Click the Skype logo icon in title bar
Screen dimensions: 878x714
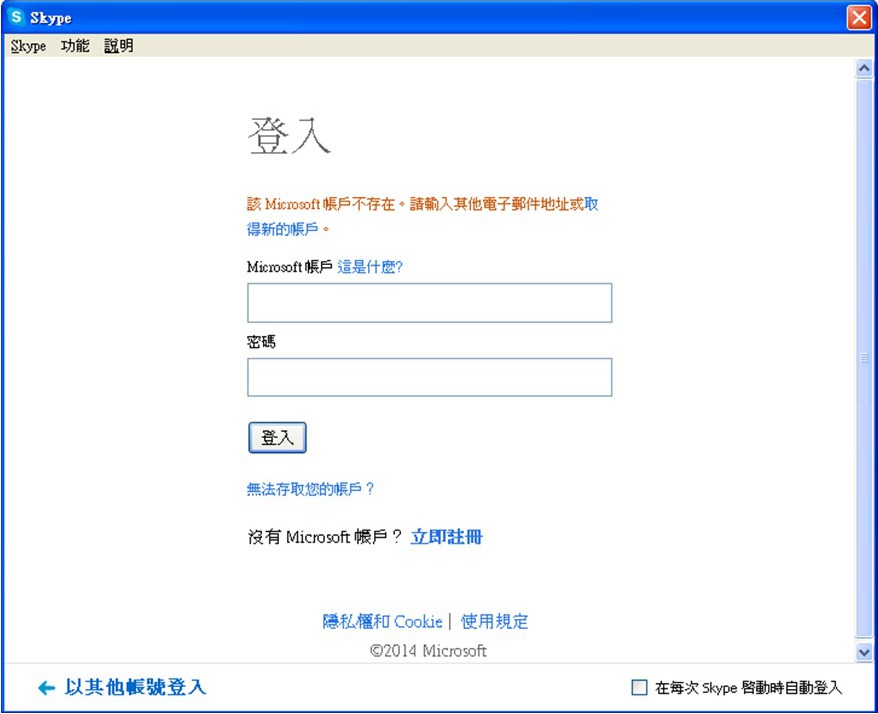point(16,17)
